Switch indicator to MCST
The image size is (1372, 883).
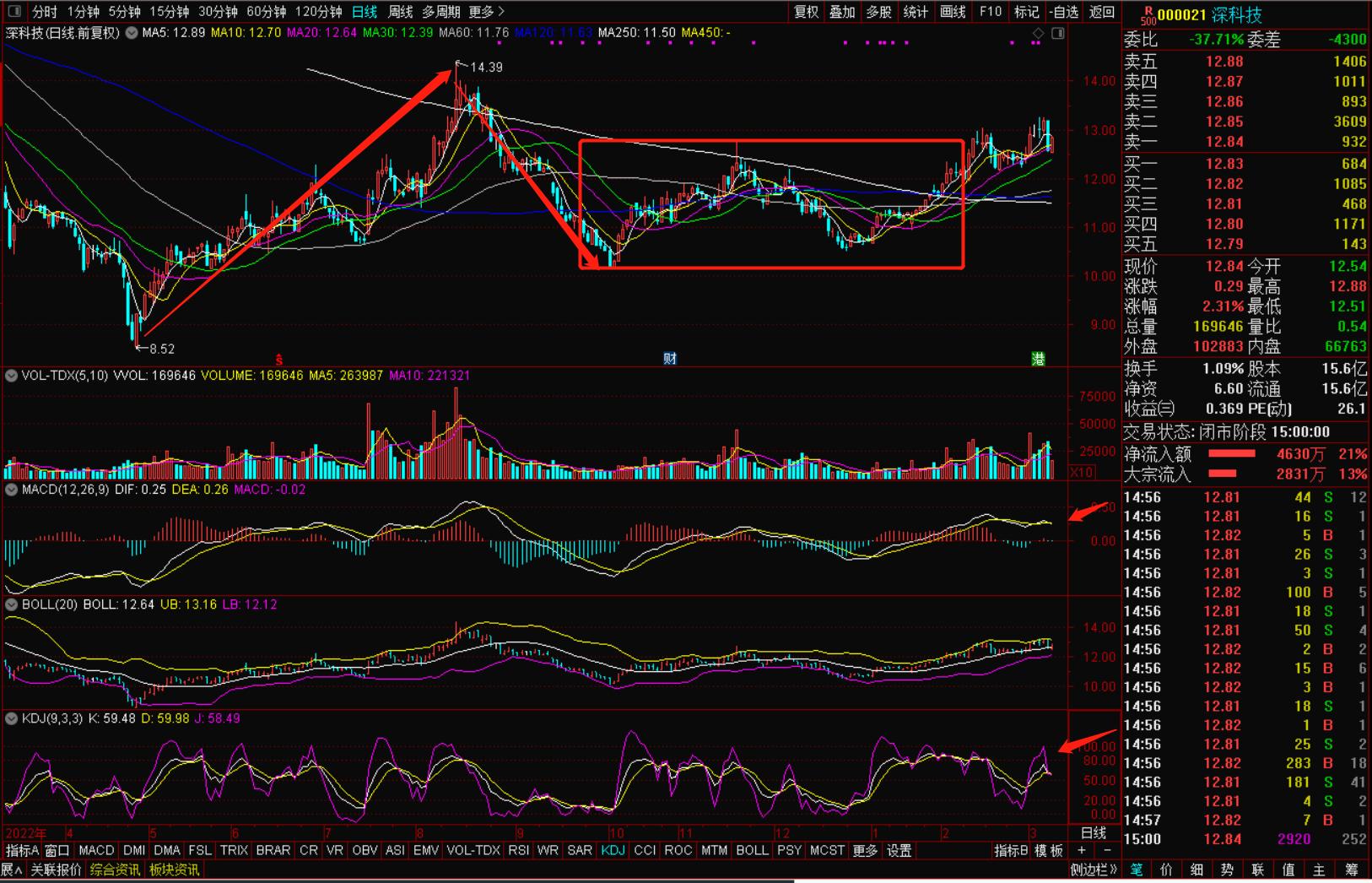point(827,851)
